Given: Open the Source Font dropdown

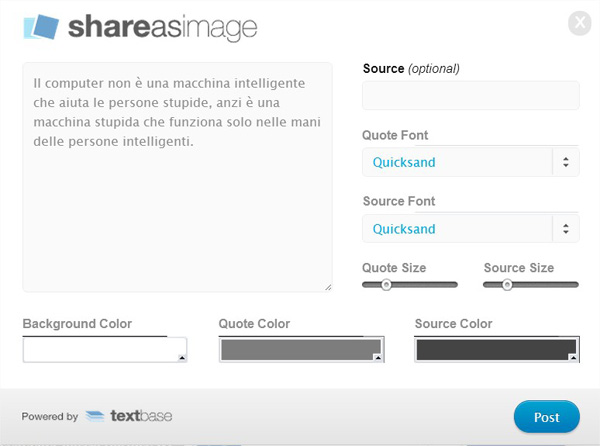Looking at the screenshot, I should tap(471, 229).
